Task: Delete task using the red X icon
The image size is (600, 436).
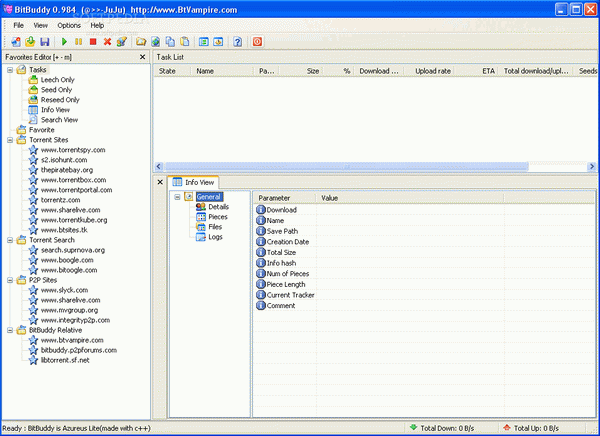Action: (107, 42)
